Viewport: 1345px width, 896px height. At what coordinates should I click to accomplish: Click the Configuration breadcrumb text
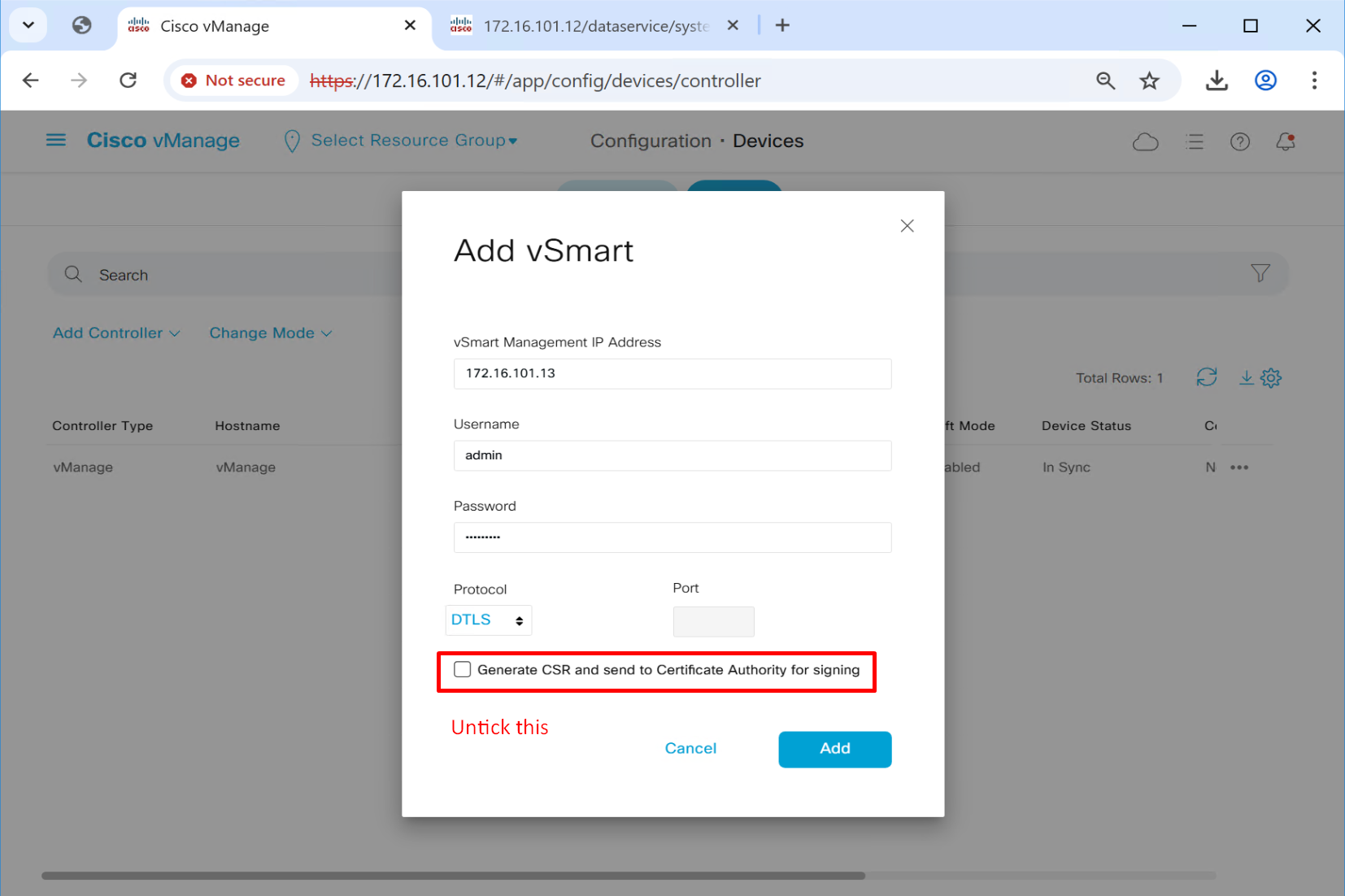(x=651, y=141)
